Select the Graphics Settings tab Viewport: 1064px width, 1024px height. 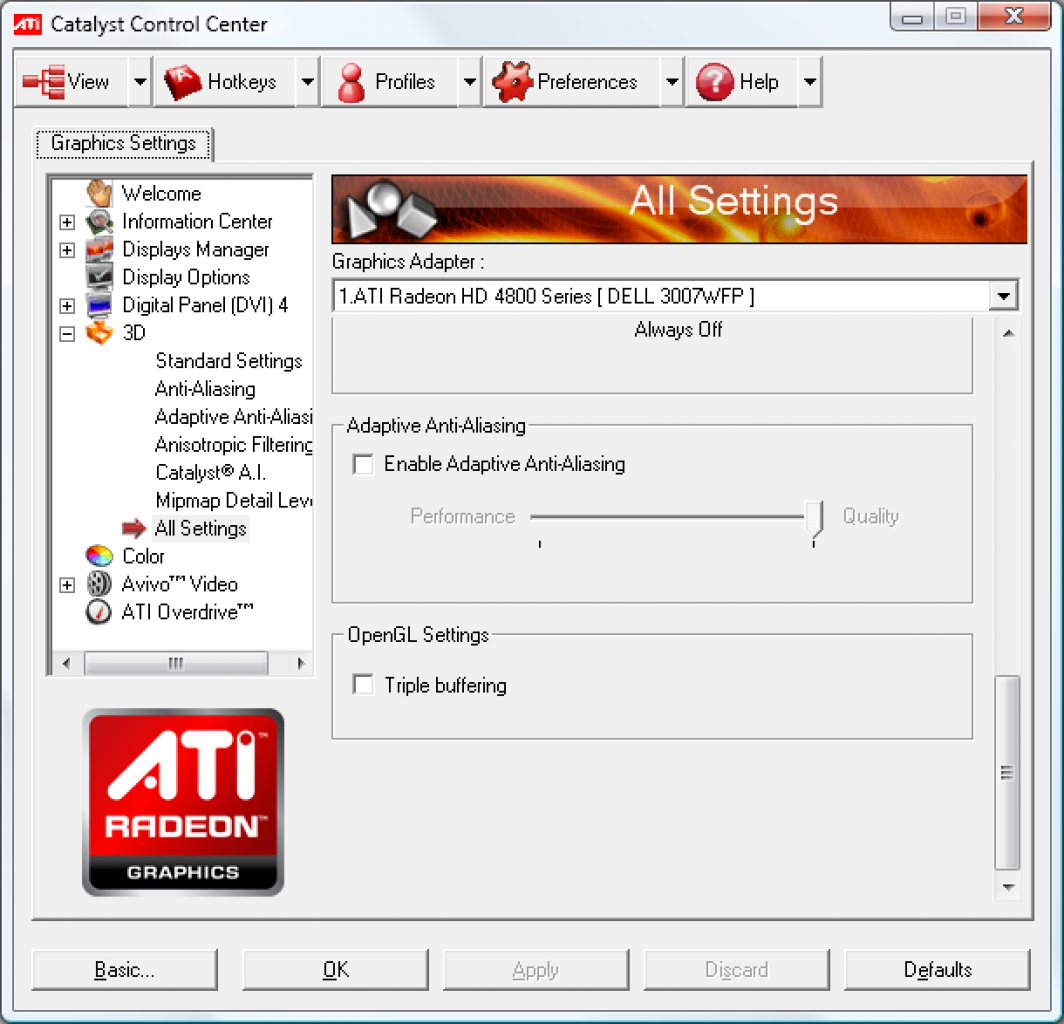tap(124, 143)
